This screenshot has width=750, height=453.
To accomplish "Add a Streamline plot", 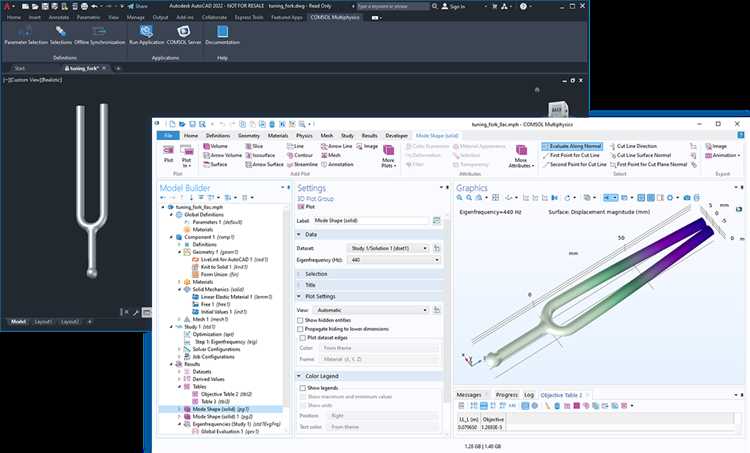I will pyautogui.click(x=302, y=164).
